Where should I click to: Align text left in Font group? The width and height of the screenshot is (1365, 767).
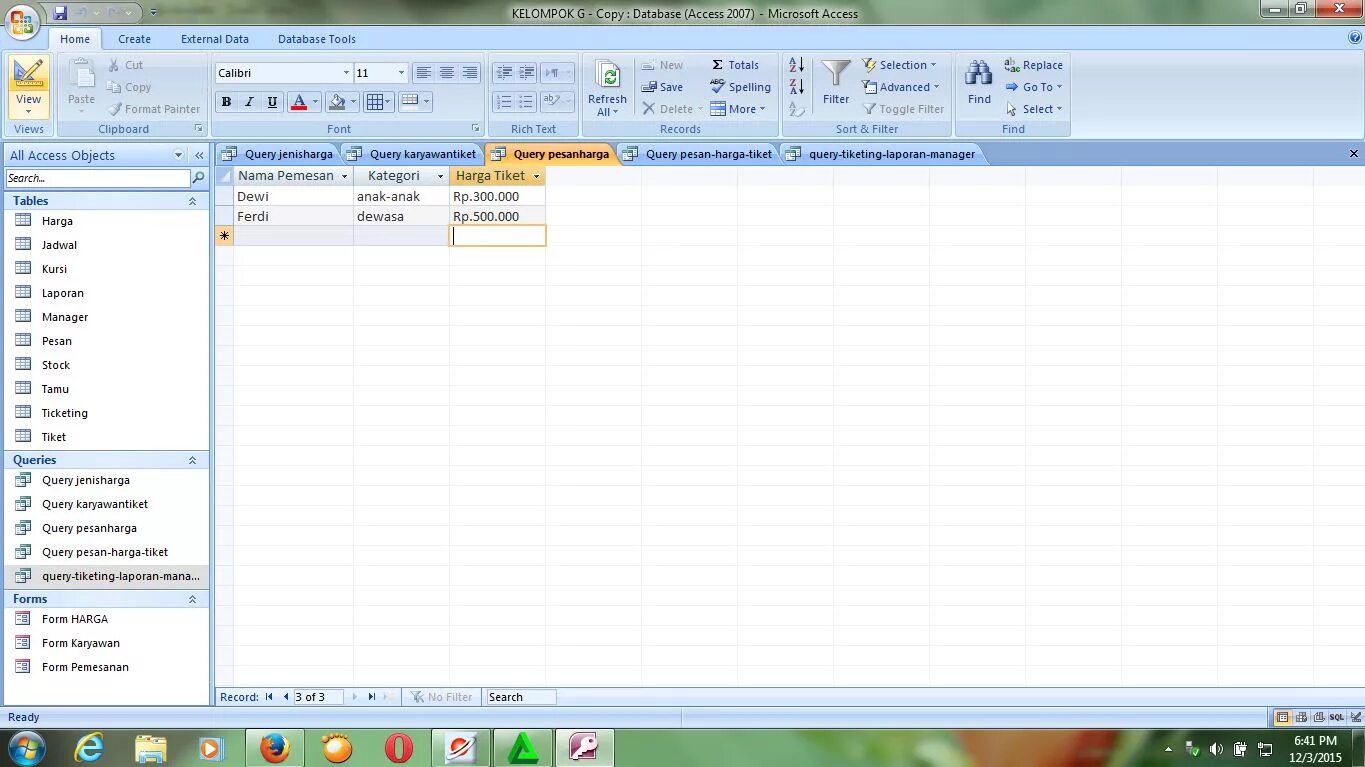coord(423,73)
